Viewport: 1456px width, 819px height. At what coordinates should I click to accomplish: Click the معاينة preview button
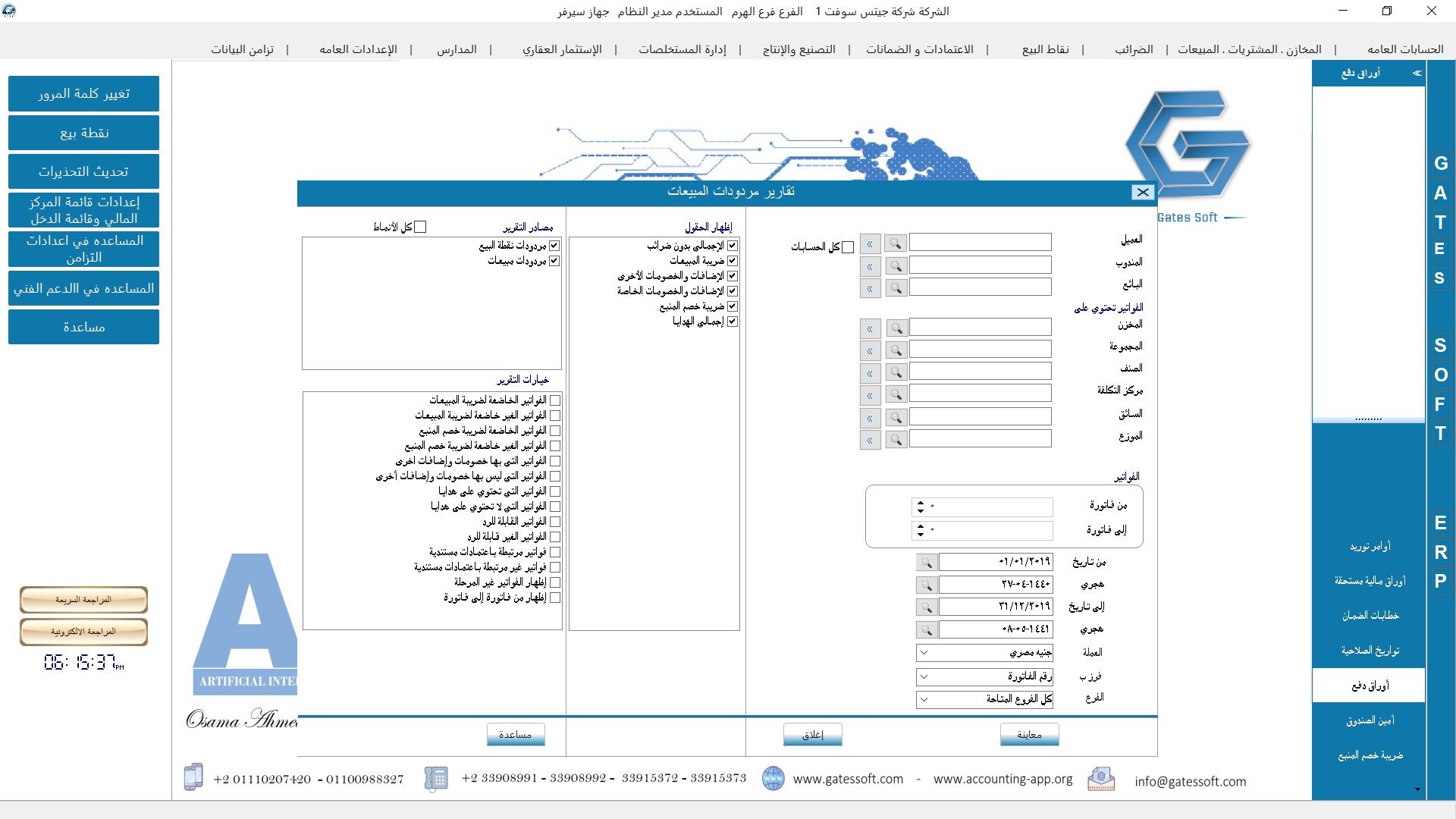1029,735
